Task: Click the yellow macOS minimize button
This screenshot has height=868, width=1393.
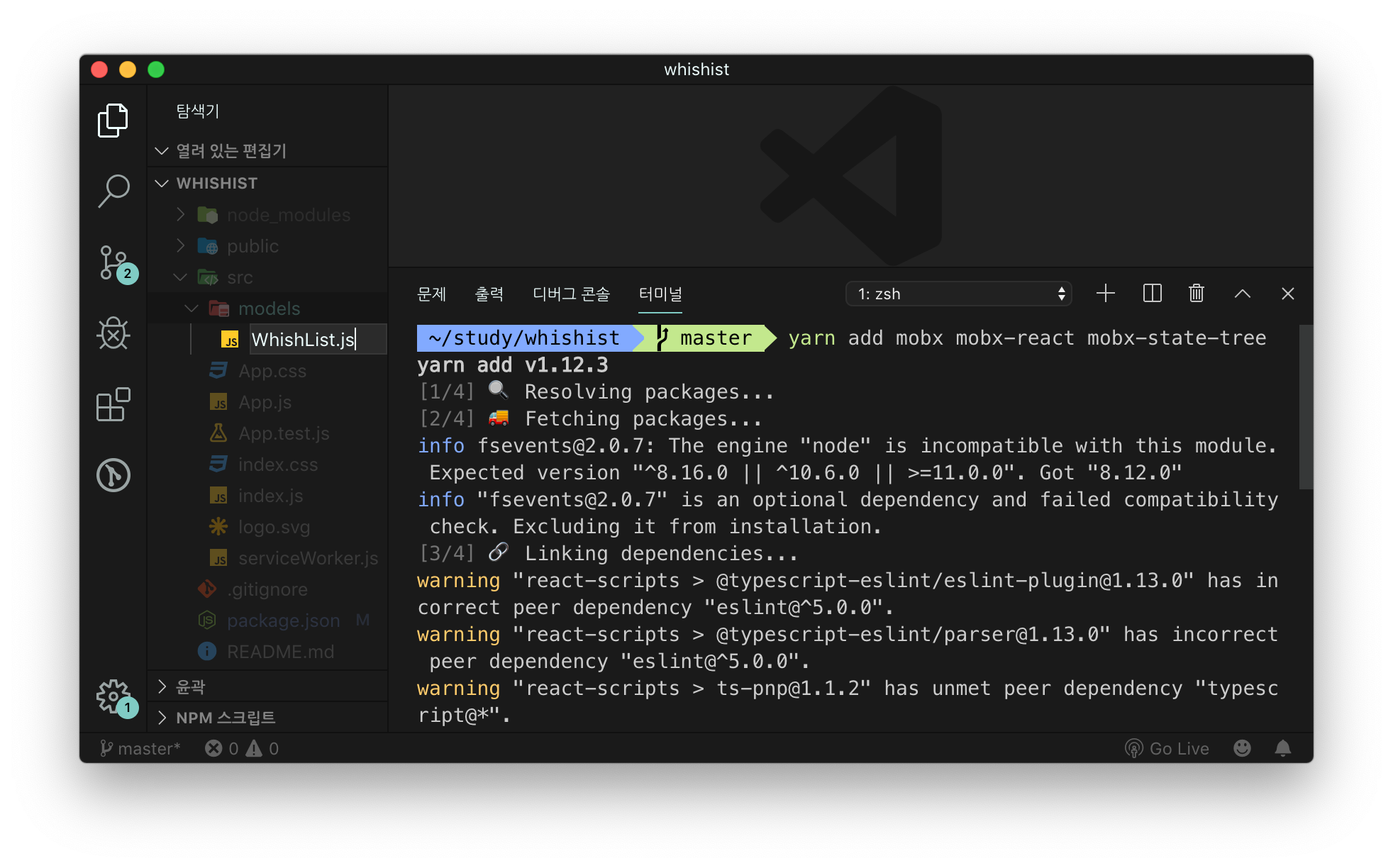Action: pyautogui.click(x=128, y=69)
